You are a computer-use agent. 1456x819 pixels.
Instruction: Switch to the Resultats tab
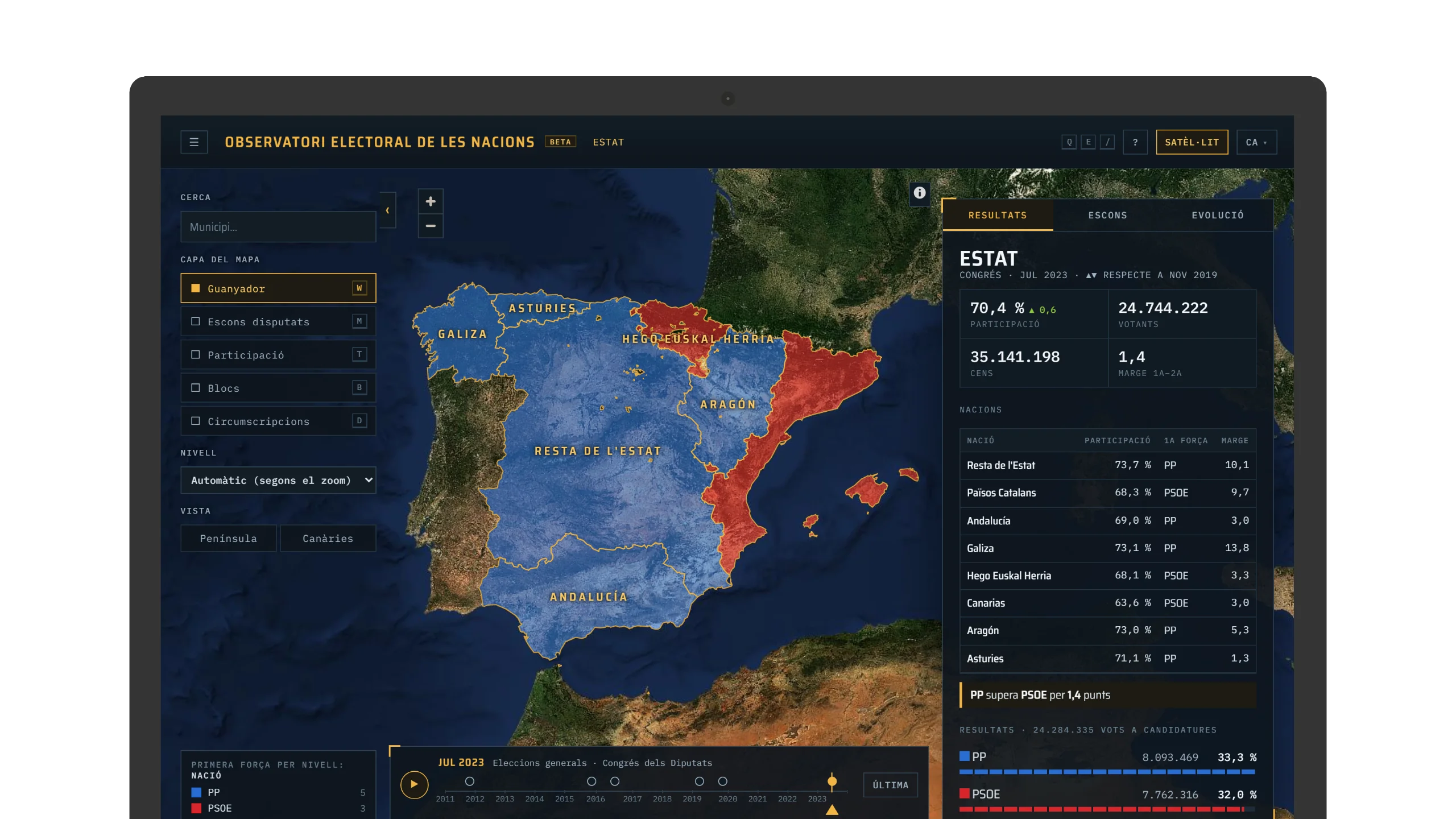coord(998,215)
